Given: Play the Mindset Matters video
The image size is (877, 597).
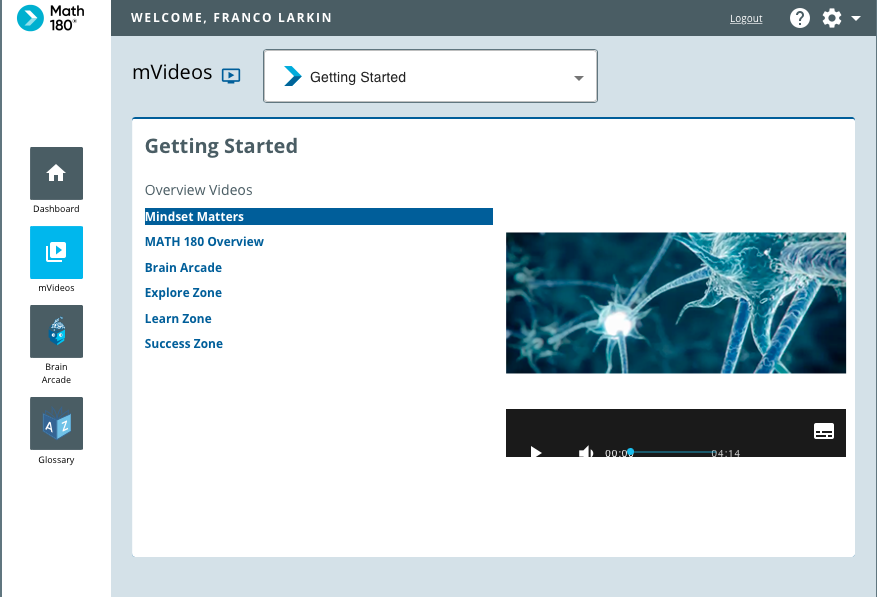Looking at the screenshot, I should coord(536,452).
